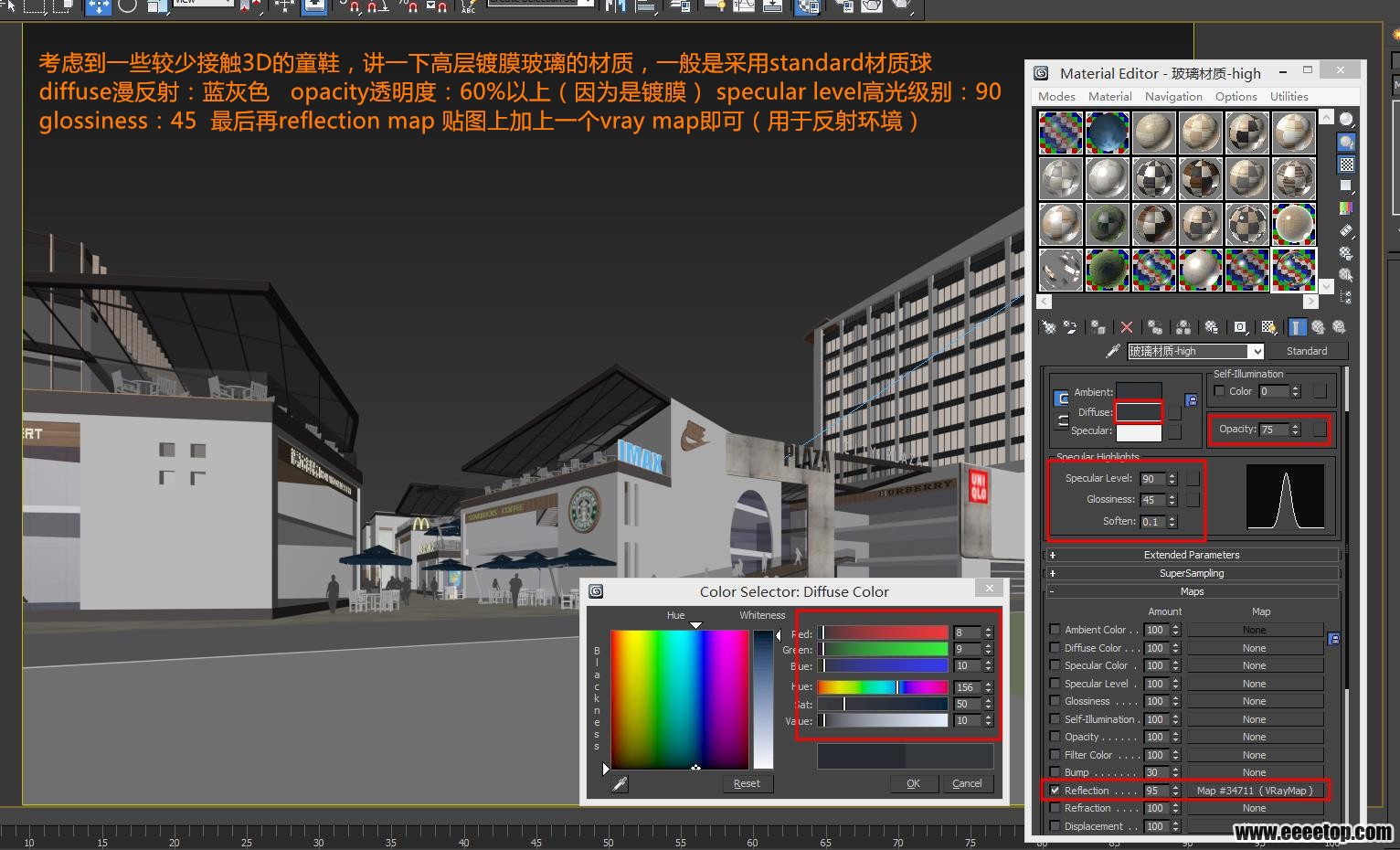Open the Options menu
The width and height of the screenshot is (1400, 850).
[x=1236, y=96]
